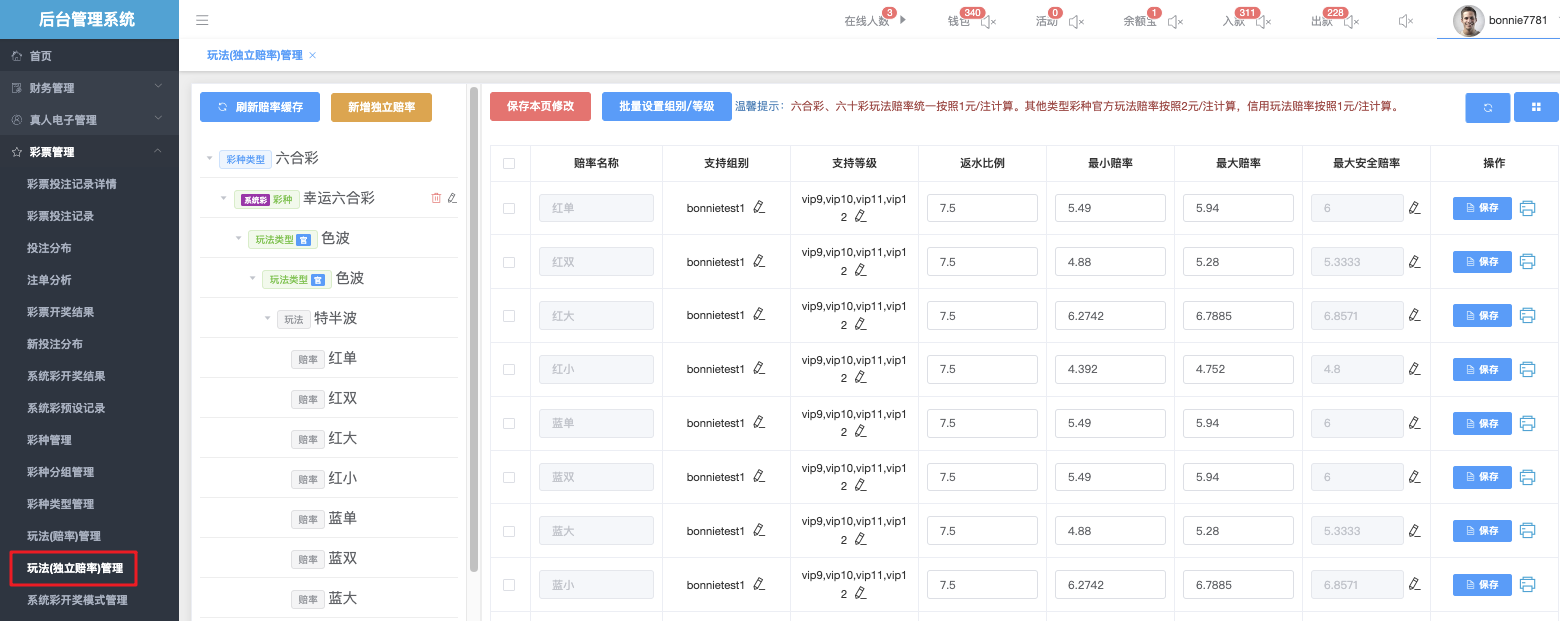Image resolution: width=1560 pixels, height=621 pixels.
Task: Delete 幸运六合彩 with the red trash icon
Action: pyautogui.click(x=436, y=198)
